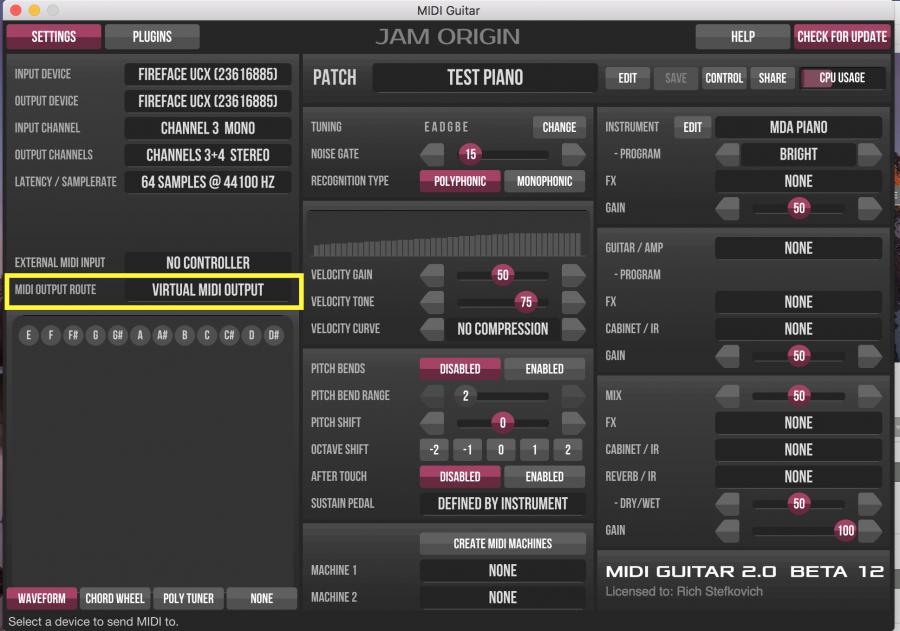Increase Guitar/Amp Gain with right arrow
900x631 pixels.
[870, 356]
